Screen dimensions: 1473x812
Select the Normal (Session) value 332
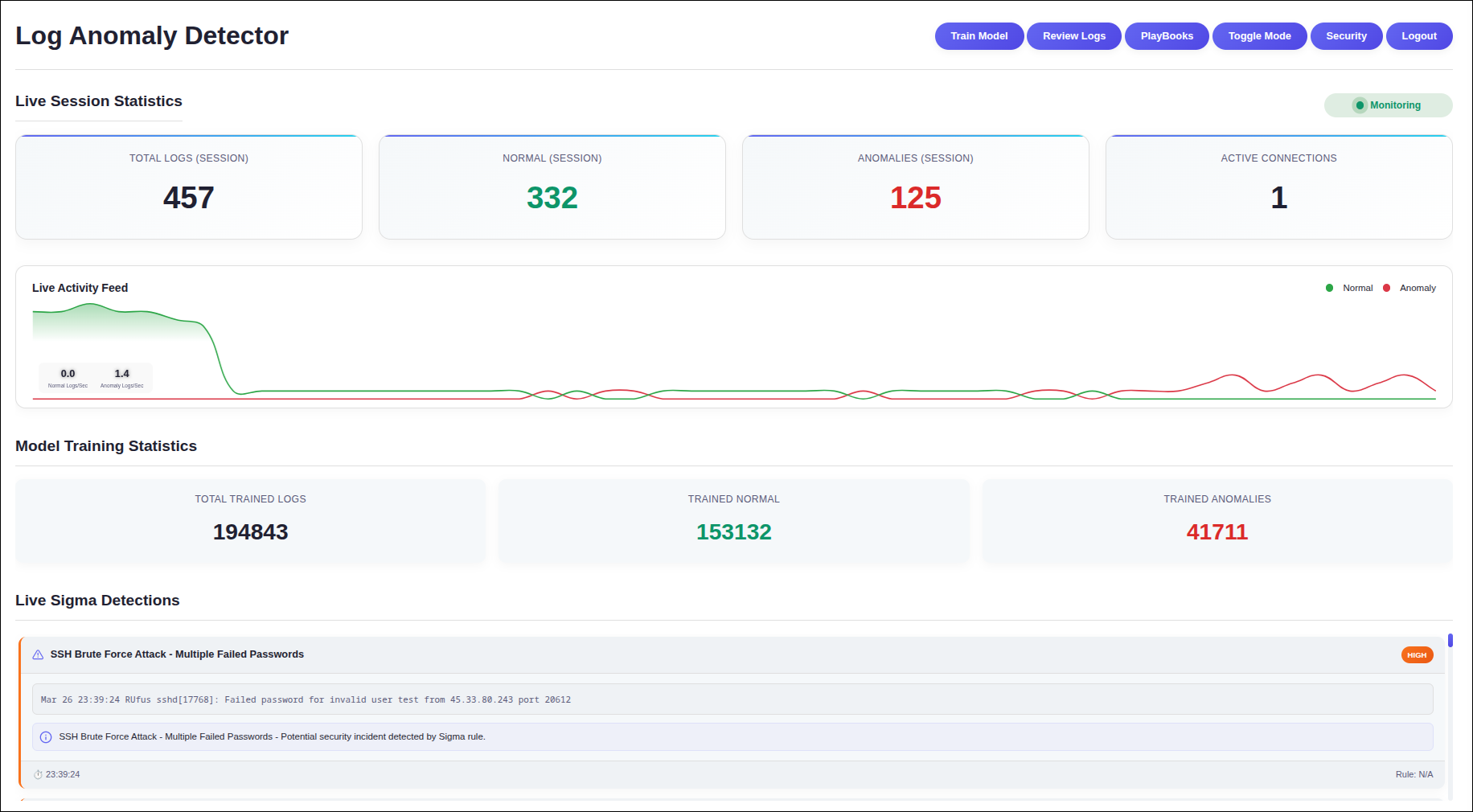coord(552,198)
